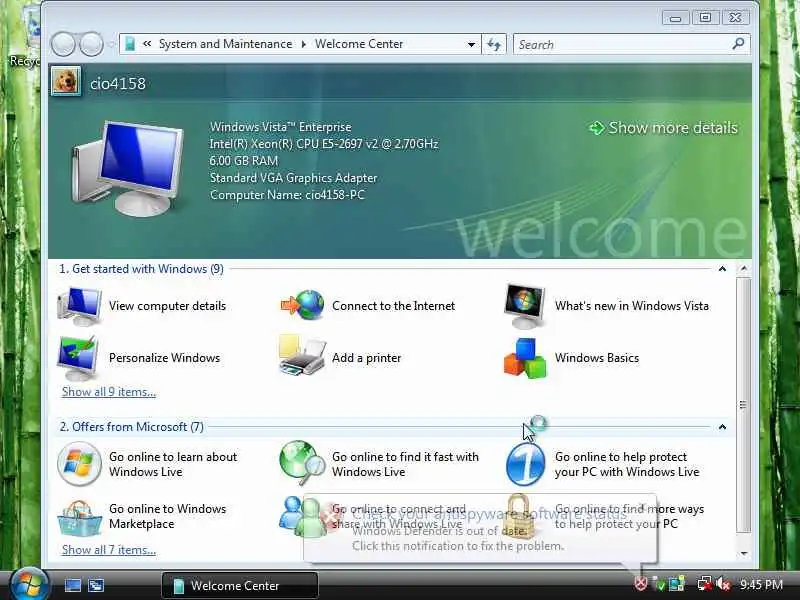Click the protect your PC Windows Live icon

pyautogui.click(x=526, y=464)
